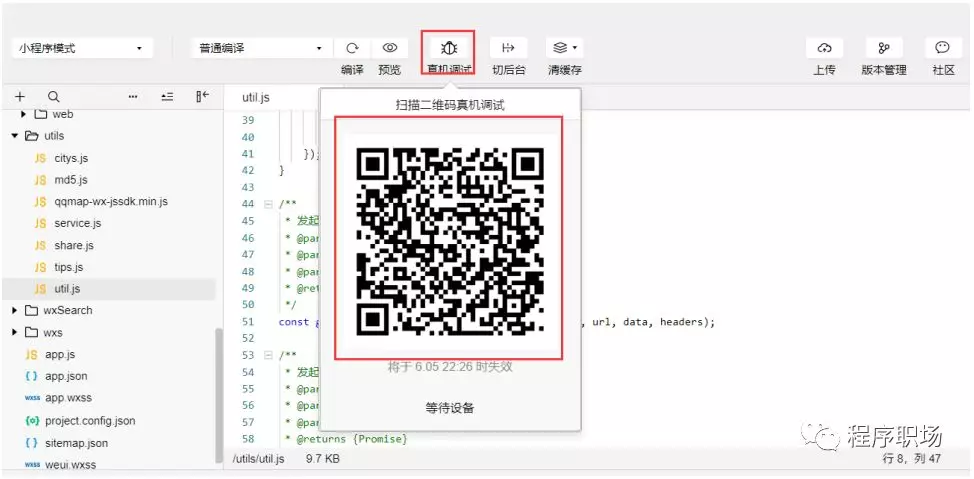Click the hide file tree panel icon
The width and height of the screenshot is (974, 479).
202,96
